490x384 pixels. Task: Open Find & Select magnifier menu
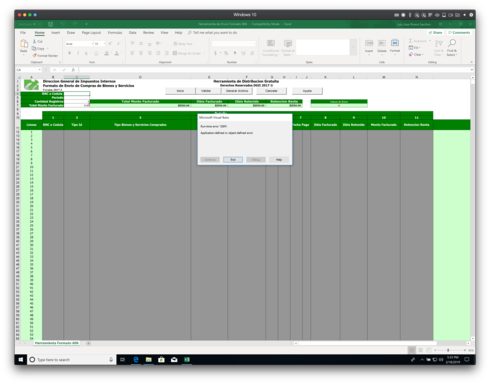(x=452, y=47)
